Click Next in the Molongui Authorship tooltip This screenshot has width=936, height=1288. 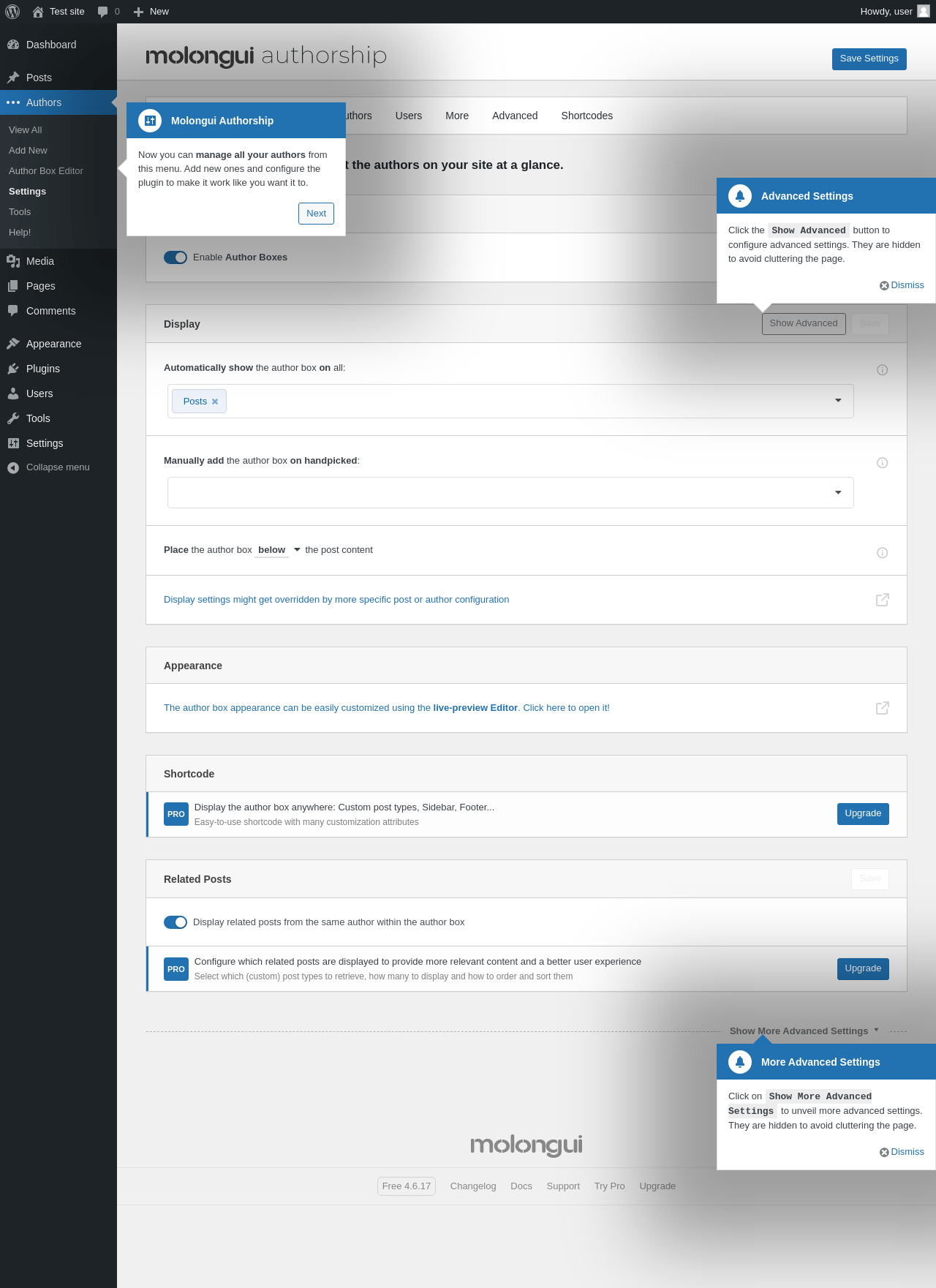[x=317, y=214]
